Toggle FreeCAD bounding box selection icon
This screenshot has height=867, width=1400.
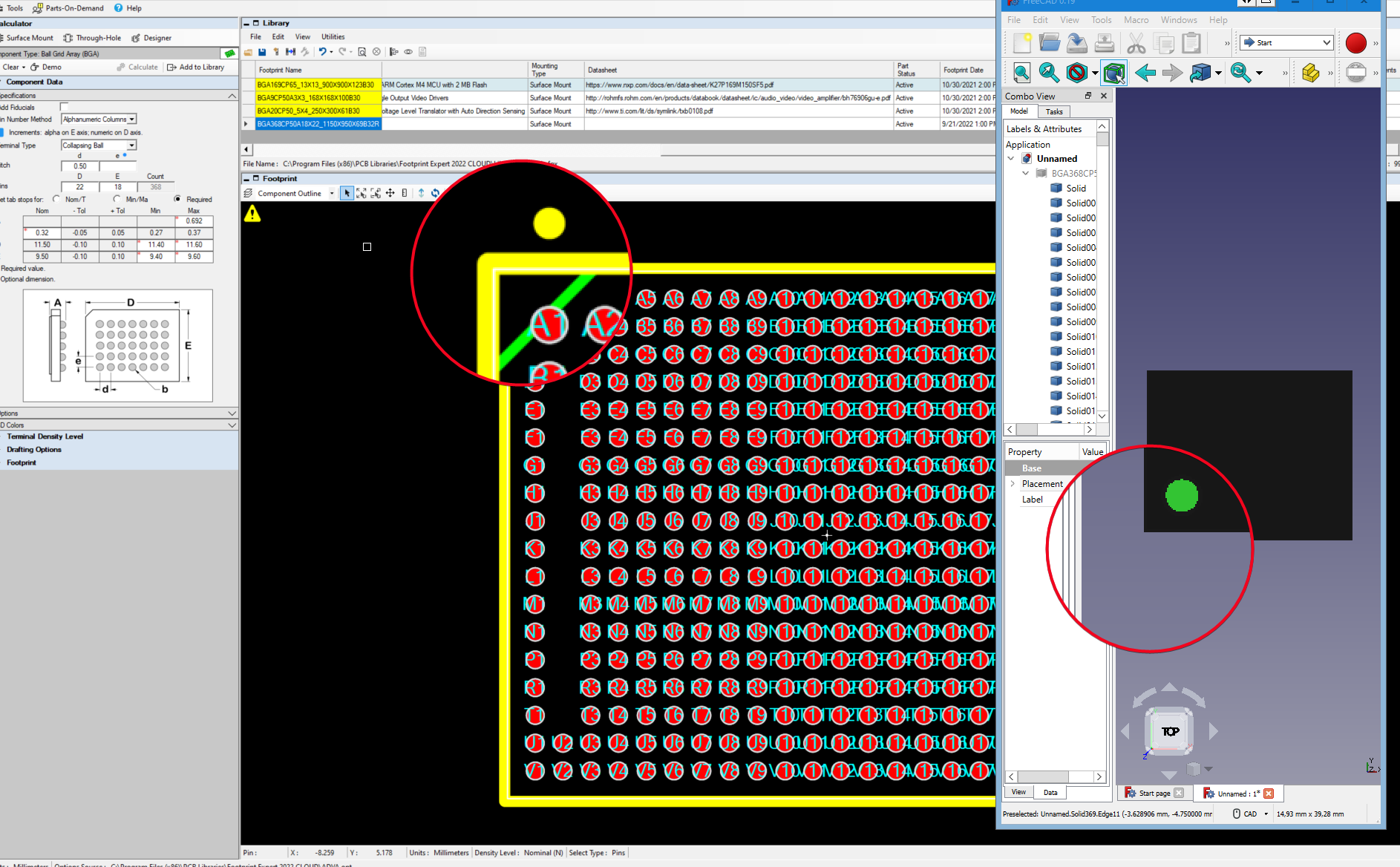click(x=1113, y=73)
